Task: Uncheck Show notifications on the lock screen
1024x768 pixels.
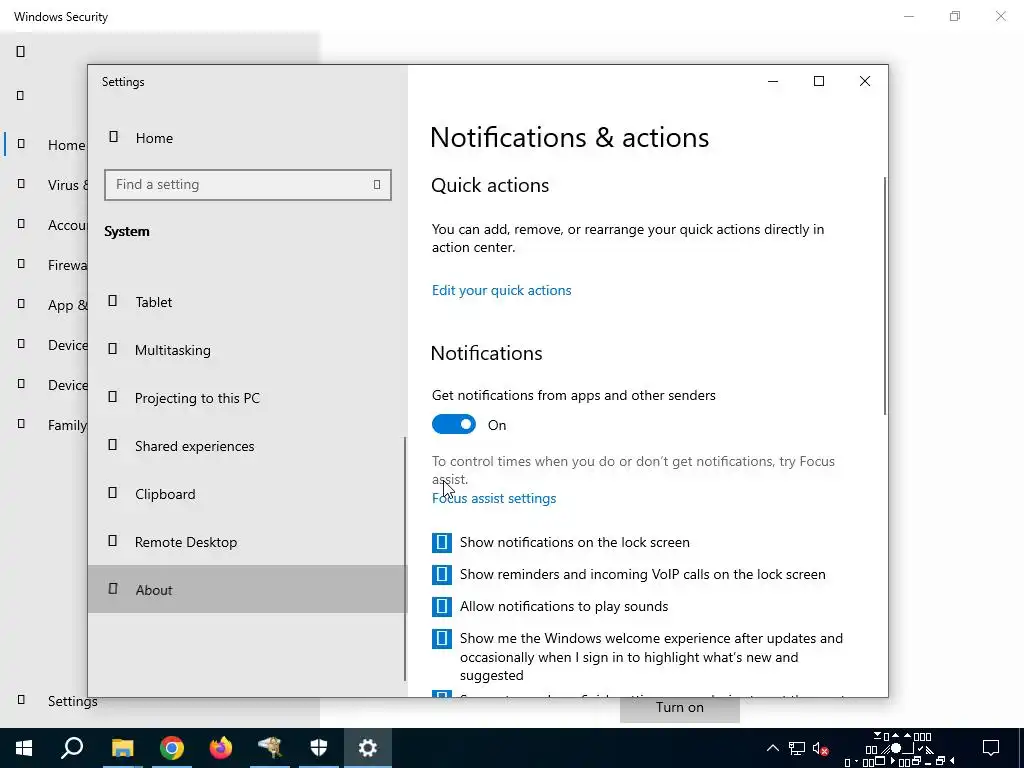Action: 441,542
